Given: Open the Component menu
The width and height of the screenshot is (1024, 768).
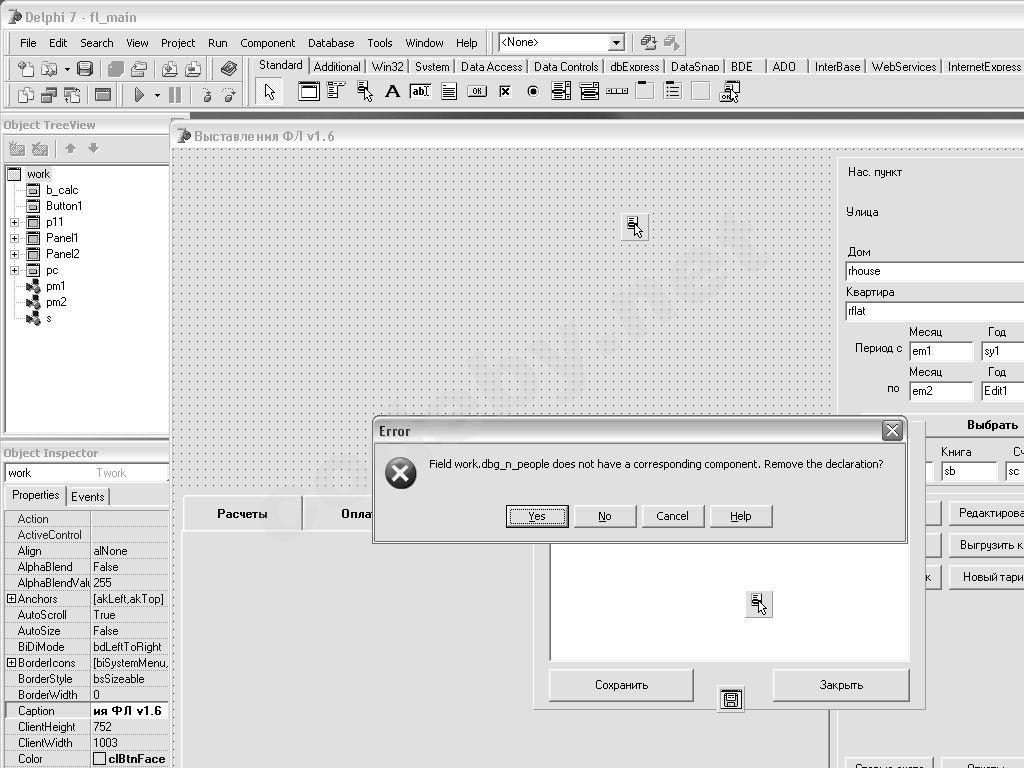Looking at the screenshot, I should coord(267,43).
